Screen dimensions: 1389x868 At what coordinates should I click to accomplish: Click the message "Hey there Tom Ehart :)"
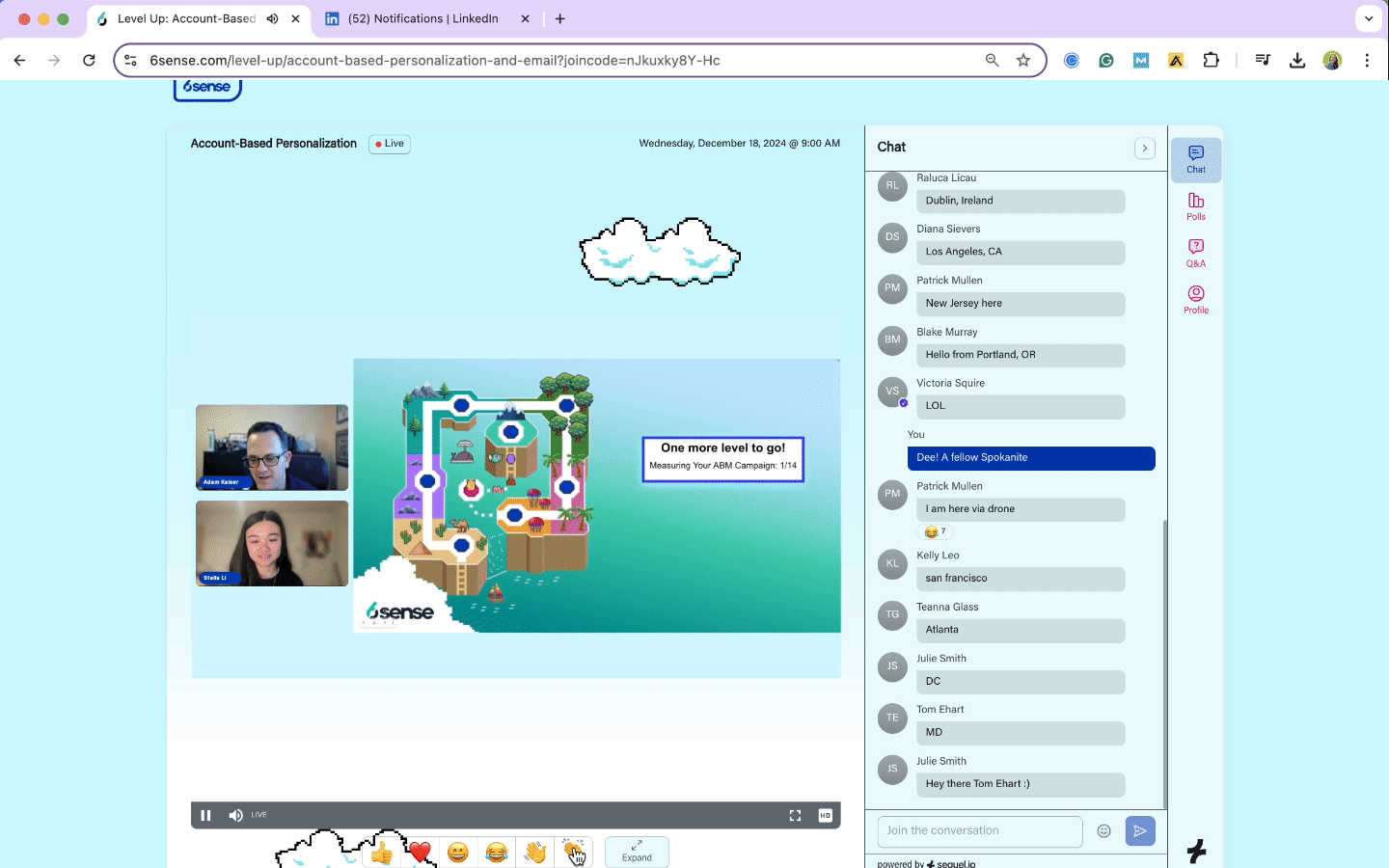click(1021, 784)
